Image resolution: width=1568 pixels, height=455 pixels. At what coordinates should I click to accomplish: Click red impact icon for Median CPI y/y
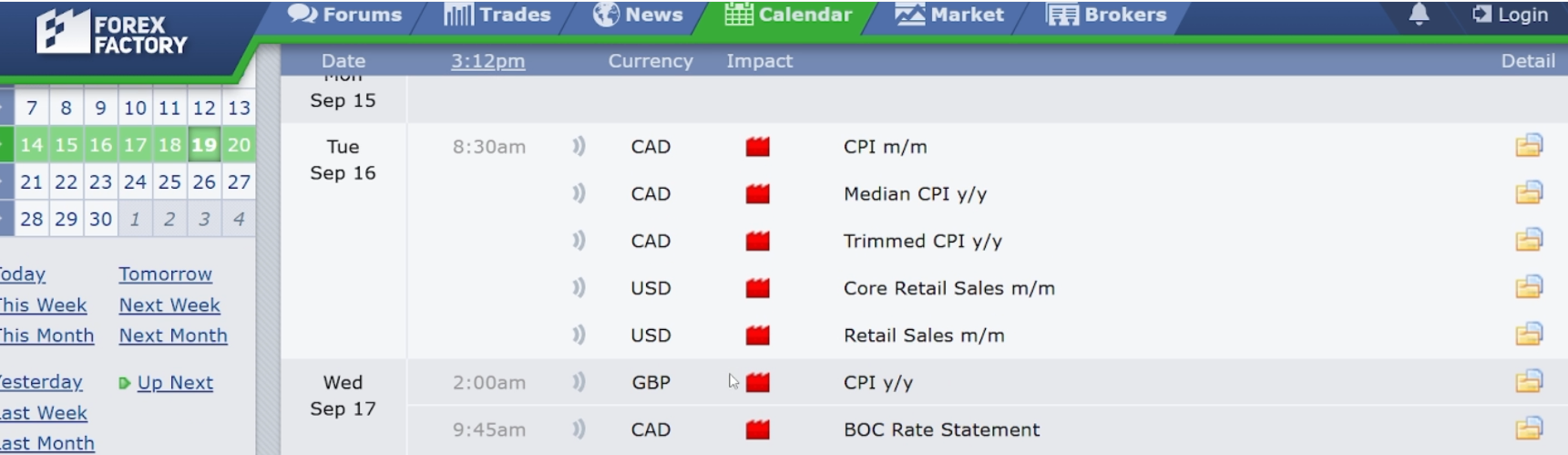[x=757, y=193]
